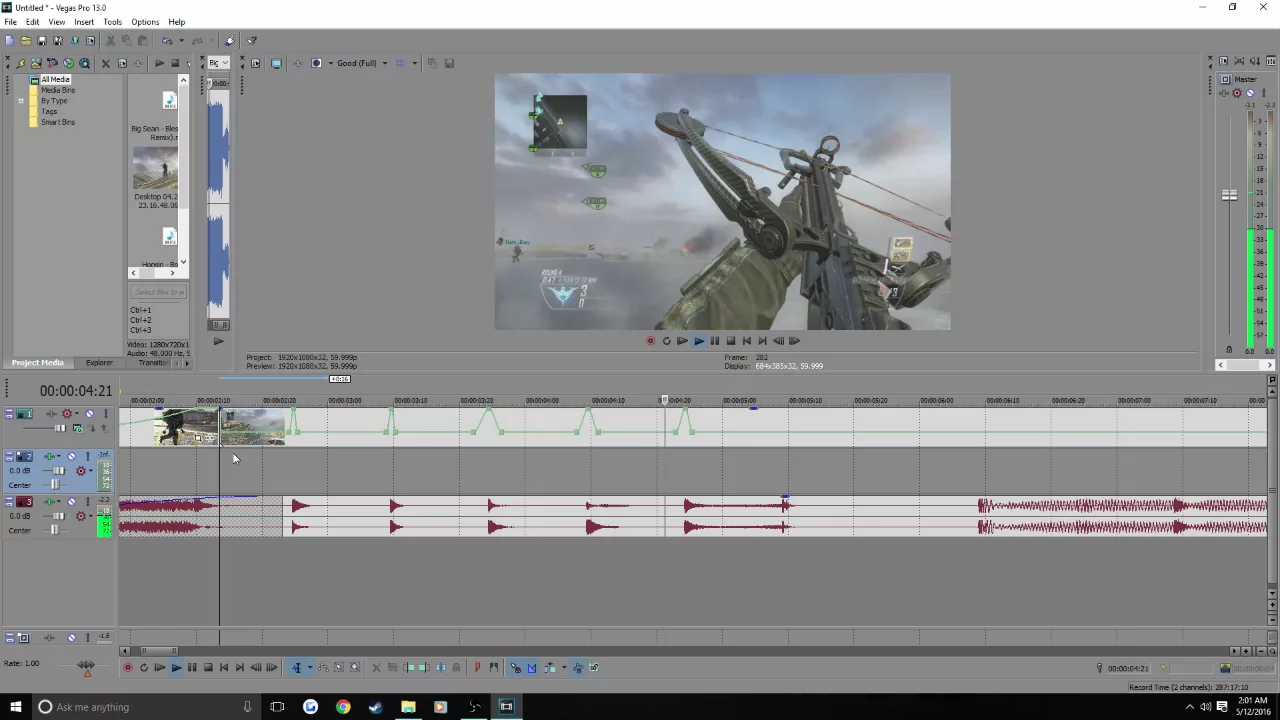Adjust the Master bus volume fader

(x=1229, y=195)
